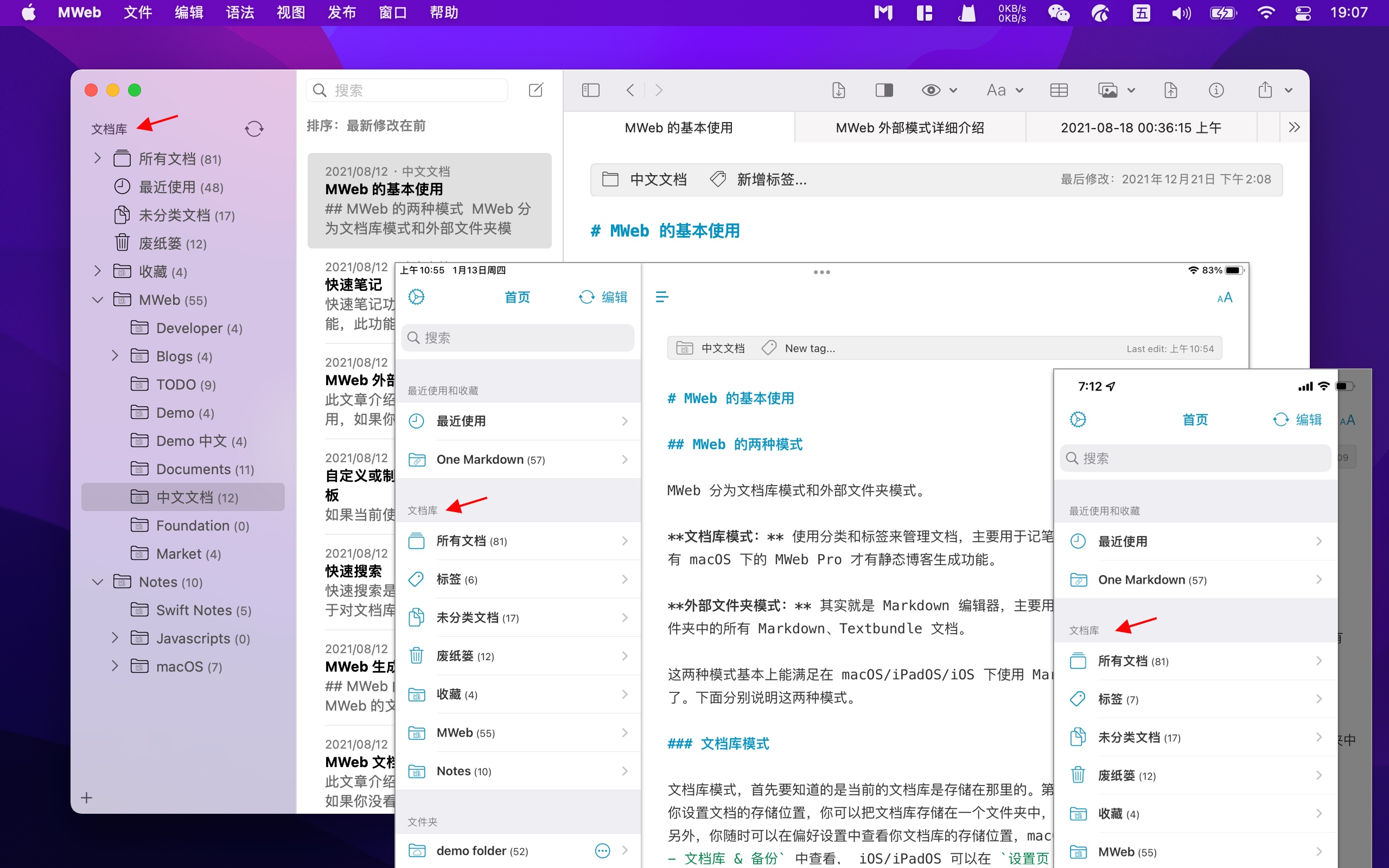Navigate back with the left arrow
The width and height of the screenshot is (1389, 868).
pyautogui.click(x=630, y=90)
